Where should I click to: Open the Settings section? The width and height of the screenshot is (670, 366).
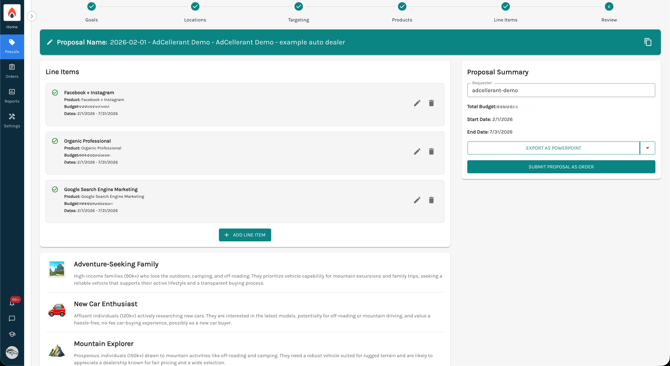(12, 120)
